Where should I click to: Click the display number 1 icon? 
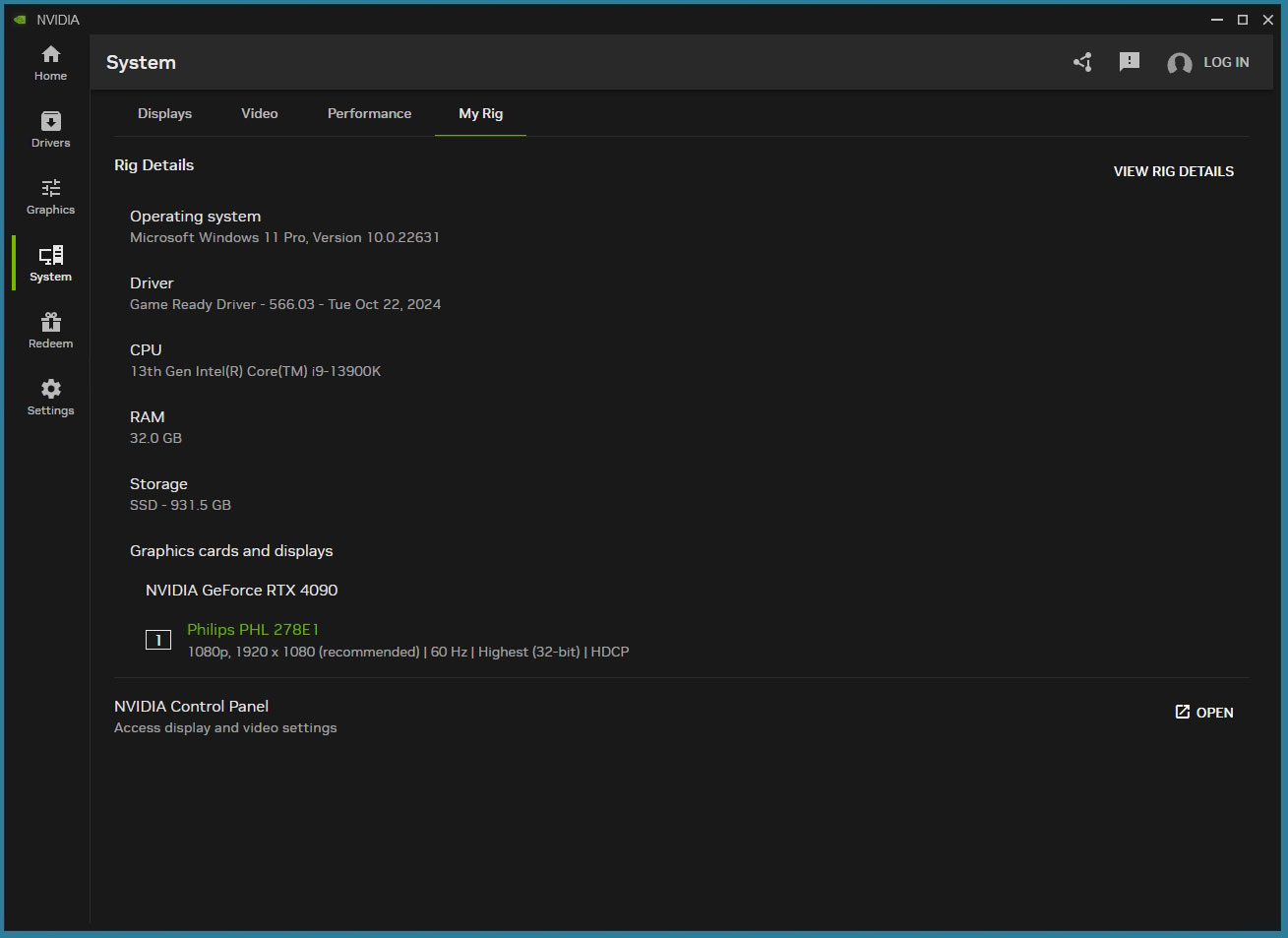[158, 640]
